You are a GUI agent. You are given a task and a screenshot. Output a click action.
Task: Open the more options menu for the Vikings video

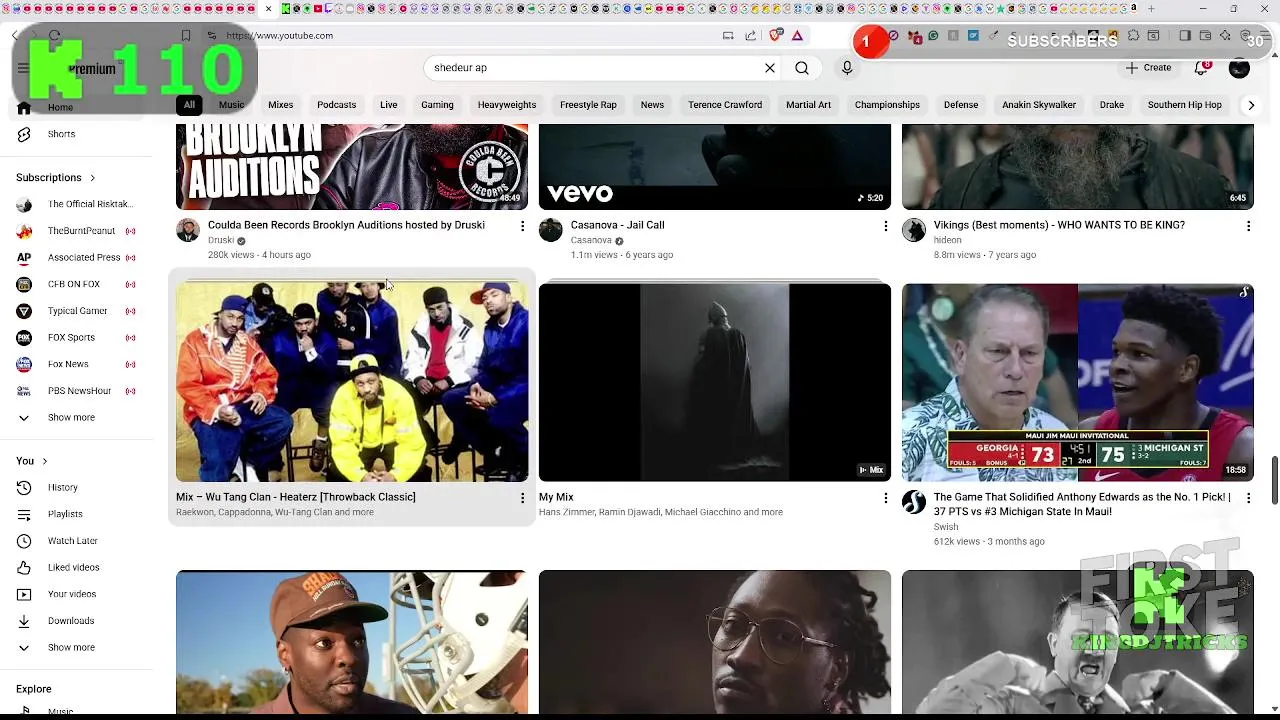tap(1248, 226)
